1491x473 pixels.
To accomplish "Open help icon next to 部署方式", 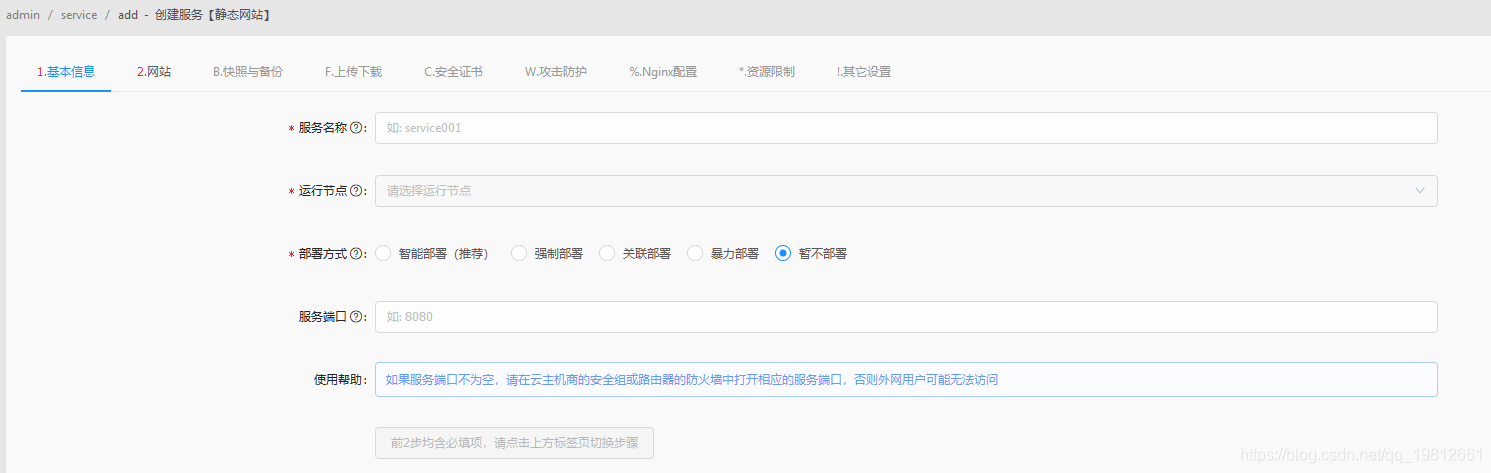I will 356,254.
